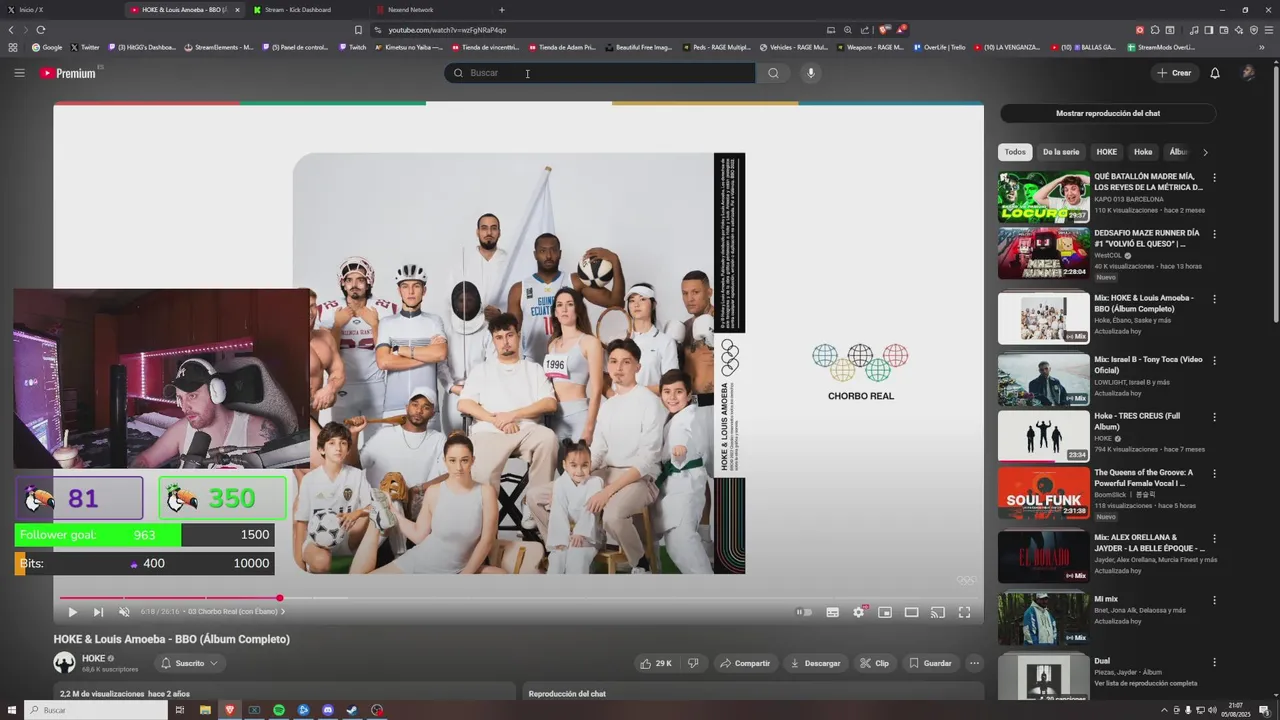Go to the YouTube Premium home logo
This screenshot has width=1280, height=720.
pyautogui.click(x=68, y=73)
